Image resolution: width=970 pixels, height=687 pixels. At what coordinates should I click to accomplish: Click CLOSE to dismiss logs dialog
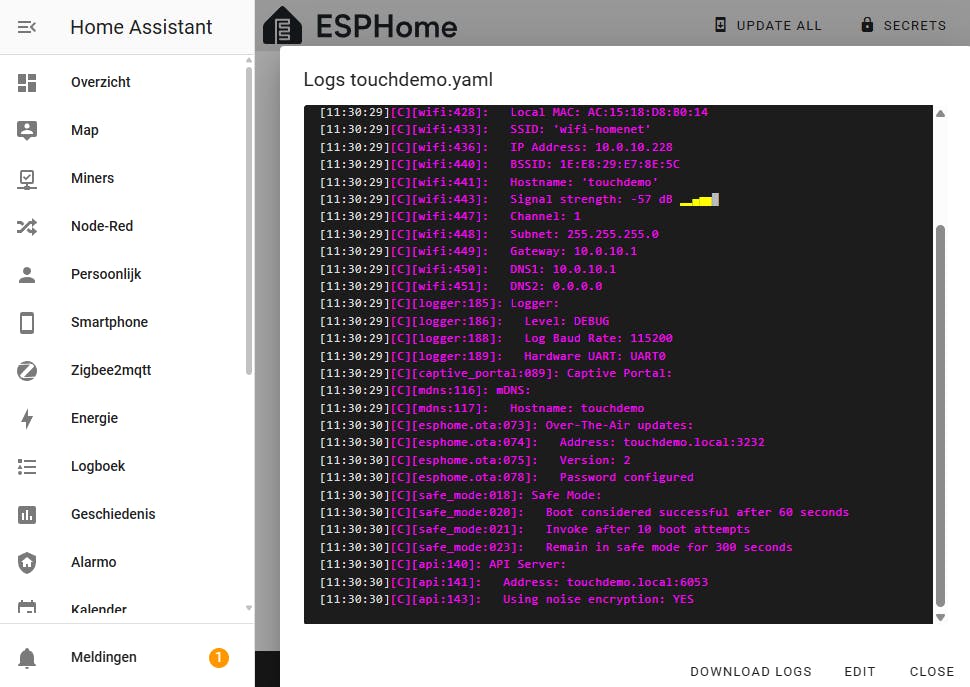pos(932,672)
